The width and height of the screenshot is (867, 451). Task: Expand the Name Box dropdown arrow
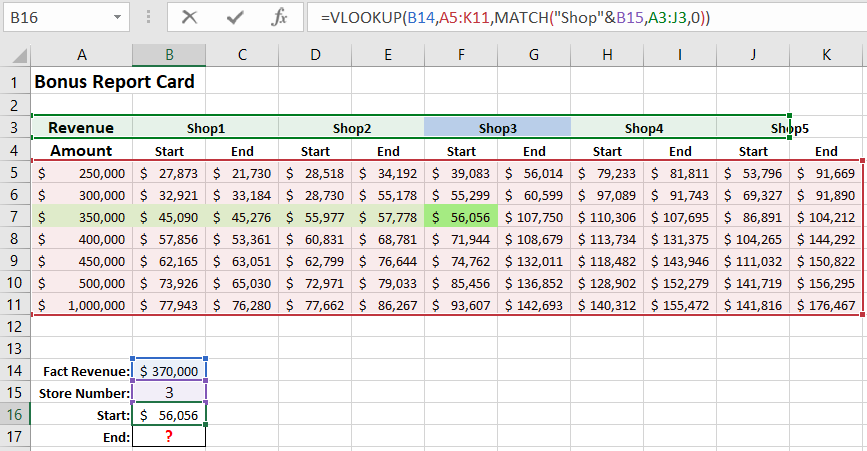coord(118,18)
